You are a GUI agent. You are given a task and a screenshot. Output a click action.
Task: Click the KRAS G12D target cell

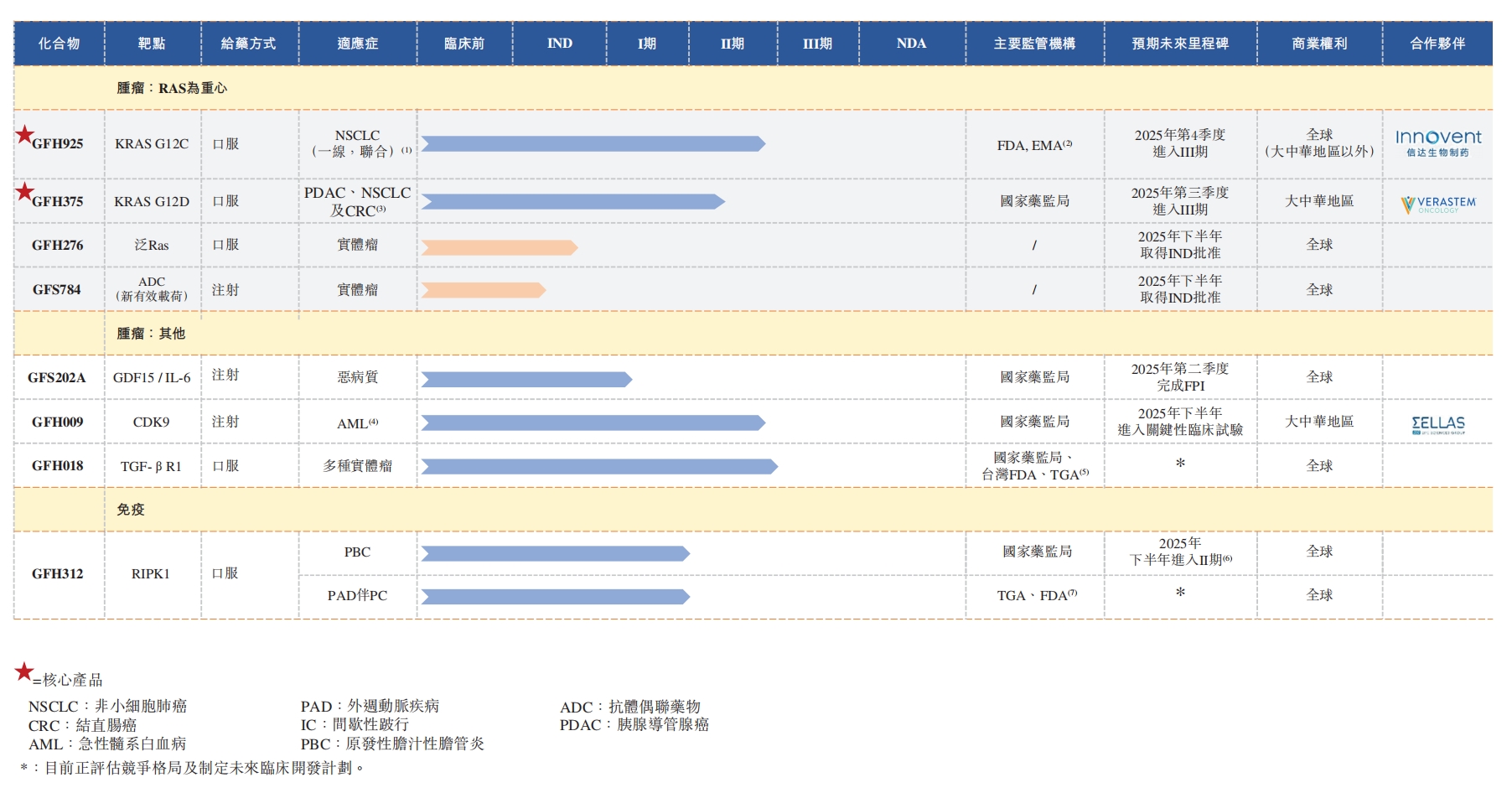[152, 202]
